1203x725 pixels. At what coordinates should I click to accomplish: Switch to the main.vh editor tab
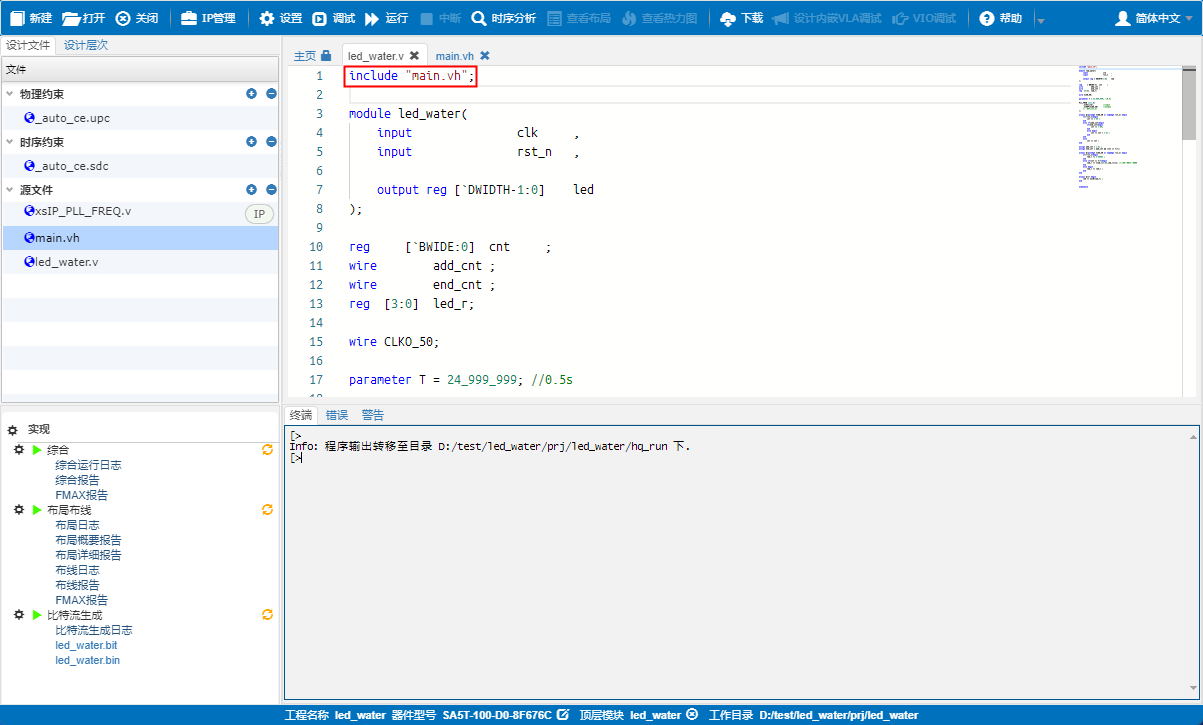(x=453, y=56)
